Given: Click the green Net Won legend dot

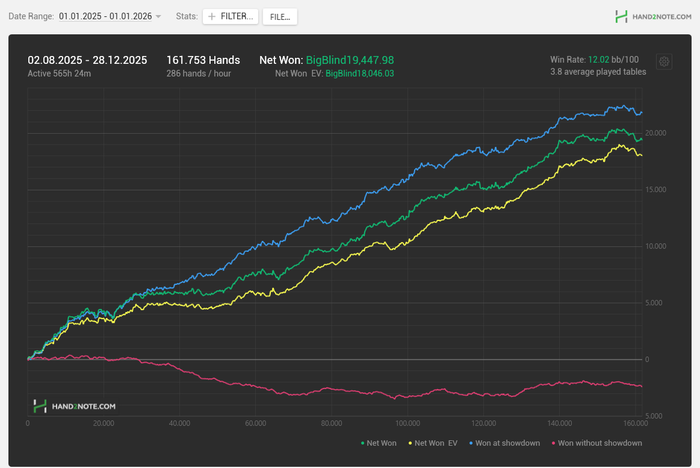Looking at the screenshot, I should (x=362, y=443).
